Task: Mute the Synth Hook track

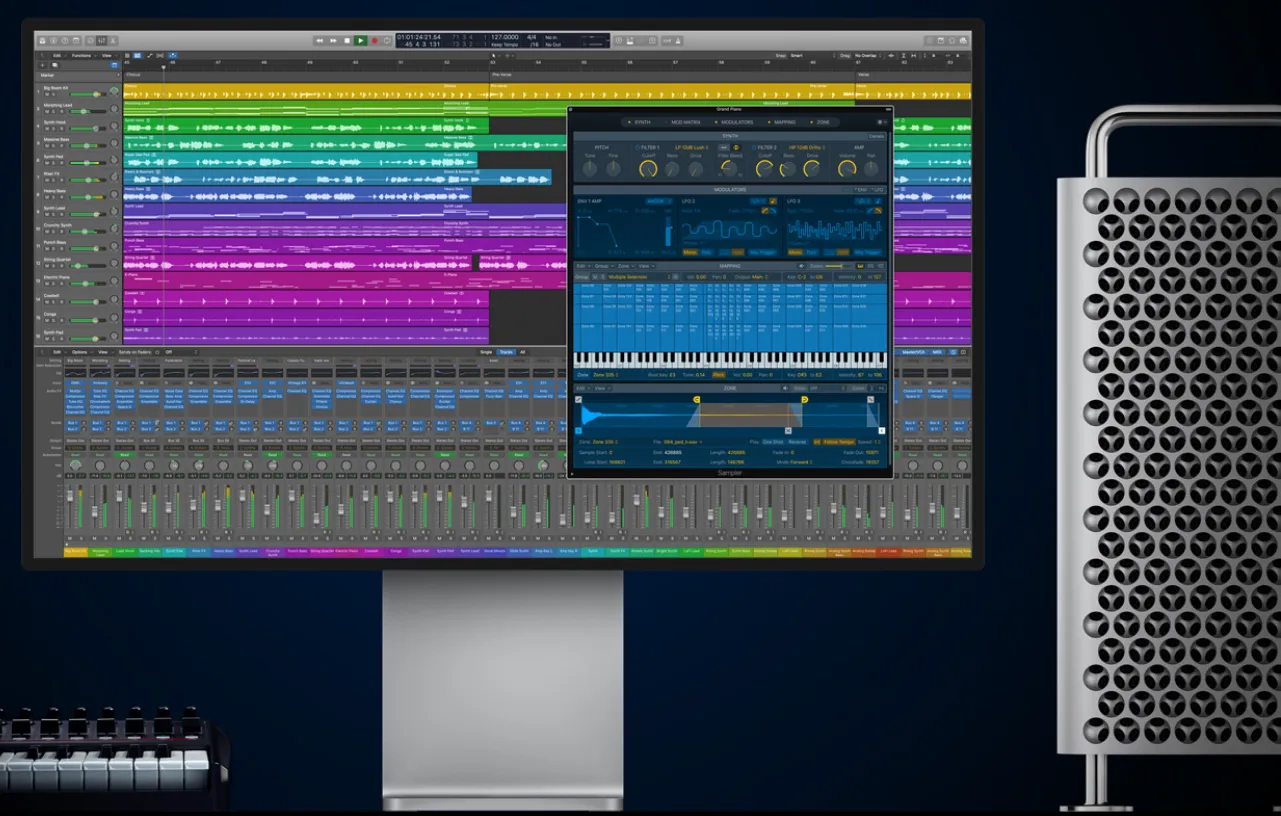Action: click(47, 129)
